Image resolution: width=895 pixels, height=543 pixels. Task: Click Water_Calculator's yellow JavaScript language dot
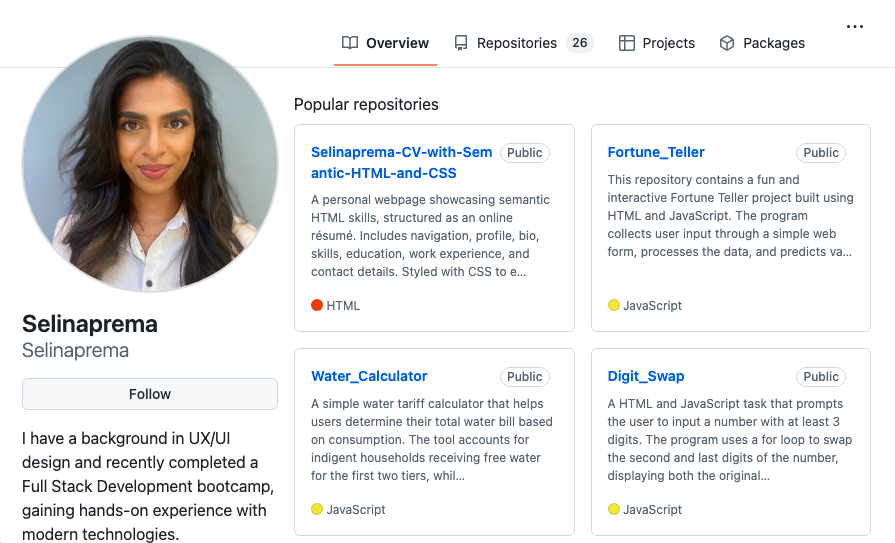317,509
